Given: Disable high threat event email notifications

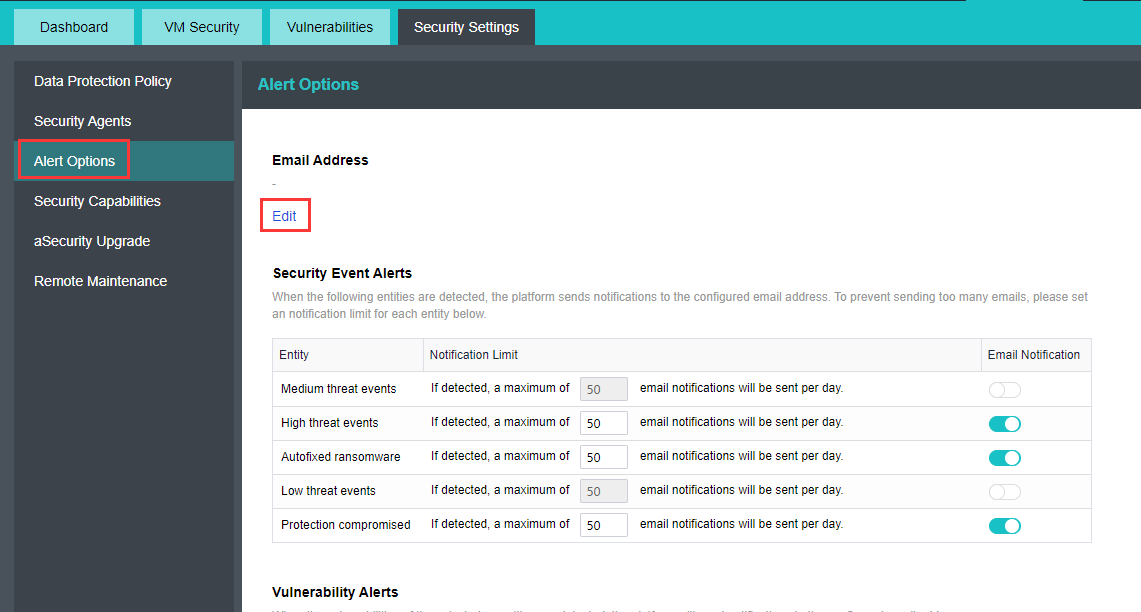Looking at the screenshot, I should [1004, 423].
